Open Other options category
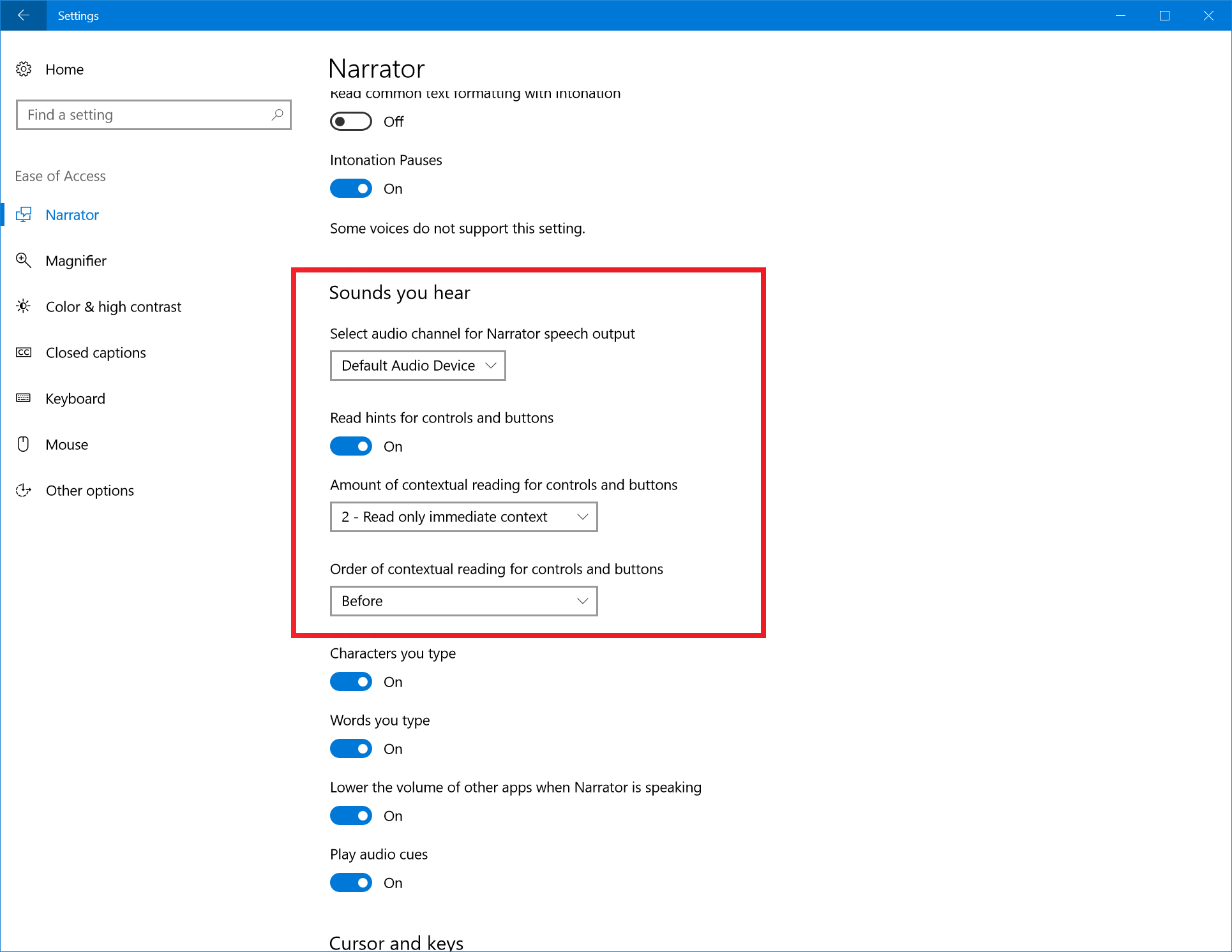This screenshot has height=952, width=1232. (90, 491)
